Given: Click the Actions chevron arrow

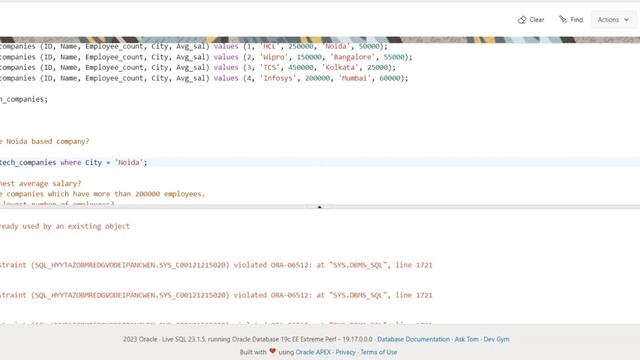Looking at the screenshot, I should (x=627, y=20).
